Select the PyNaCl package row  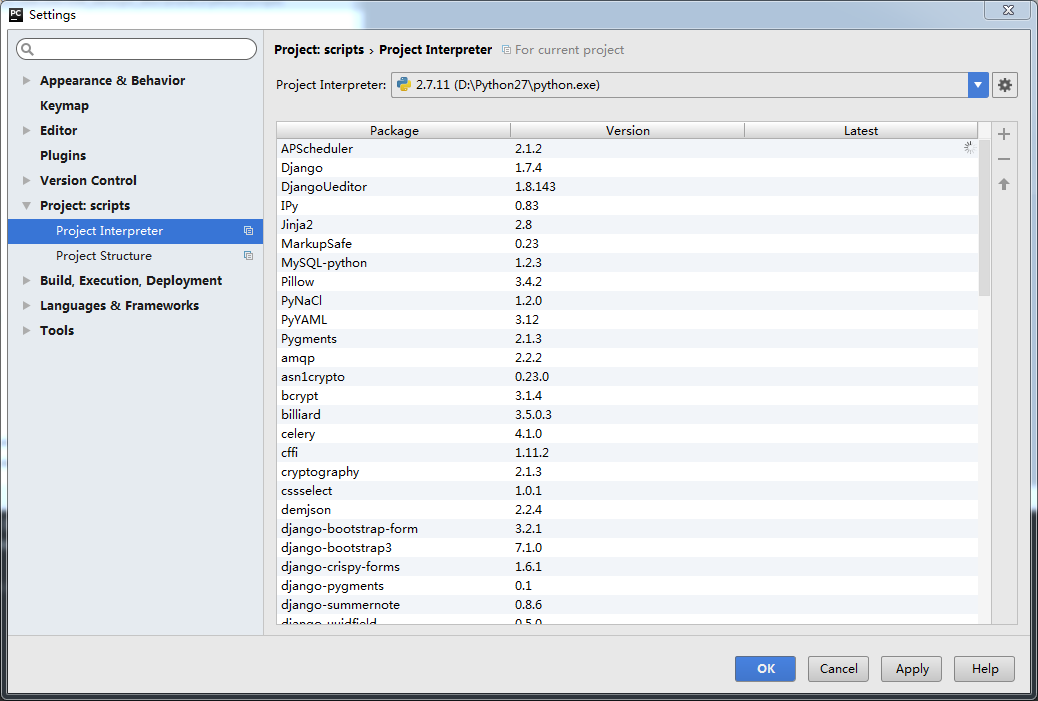tap(627, 301)
